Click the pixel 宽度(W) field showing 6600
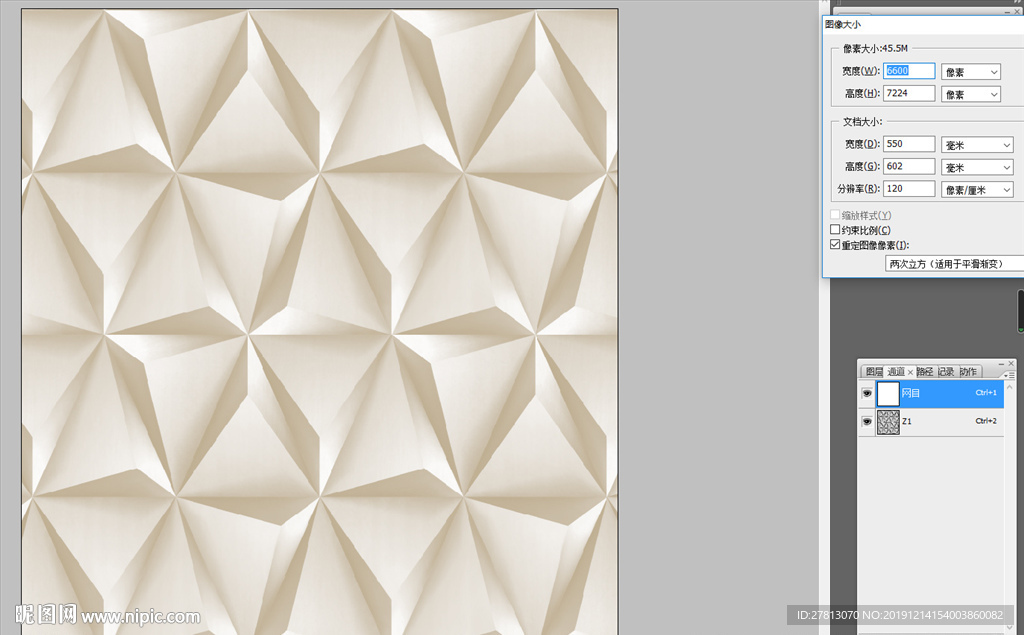The height and width of the screenshot is (635, 1024). click(x=908, y=71)
